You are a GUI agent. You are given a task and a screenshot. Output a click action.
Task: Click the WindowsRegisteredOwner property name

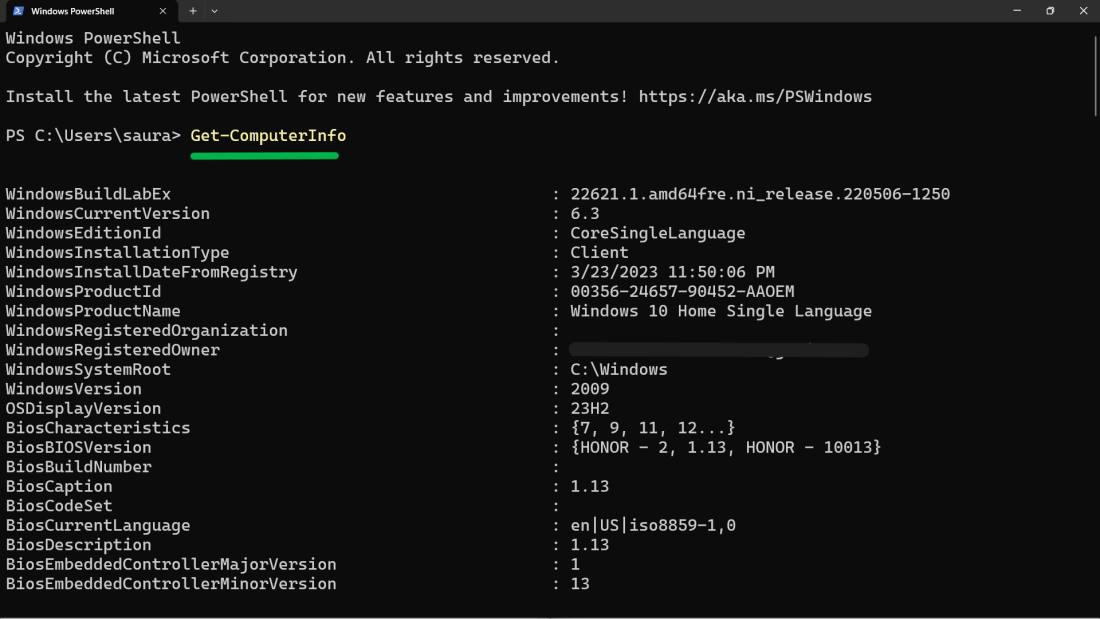tap(112, 350)
